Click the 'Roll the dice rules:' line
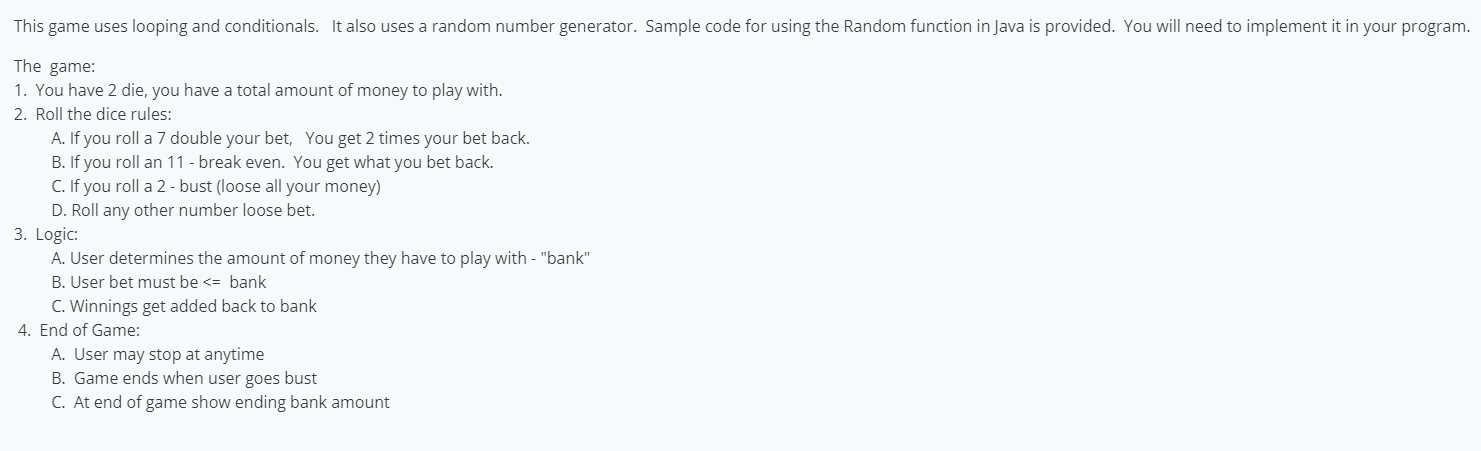Viewport: 1481px width, 451px height. [86, 114]
